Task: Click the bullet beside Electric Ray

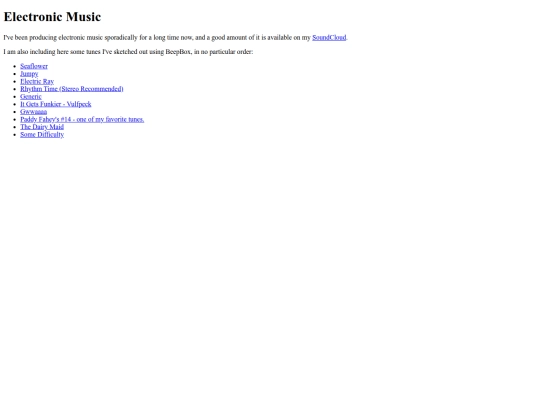Action: pos(15,81)
